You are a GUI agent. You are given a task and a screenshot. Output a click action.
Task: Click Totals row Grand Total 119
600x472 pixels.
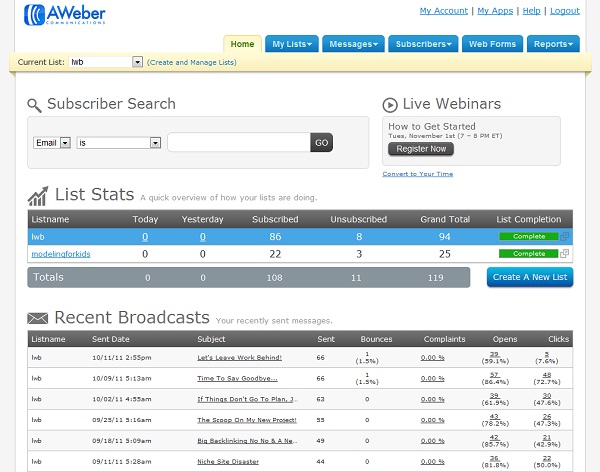(435, 278)
